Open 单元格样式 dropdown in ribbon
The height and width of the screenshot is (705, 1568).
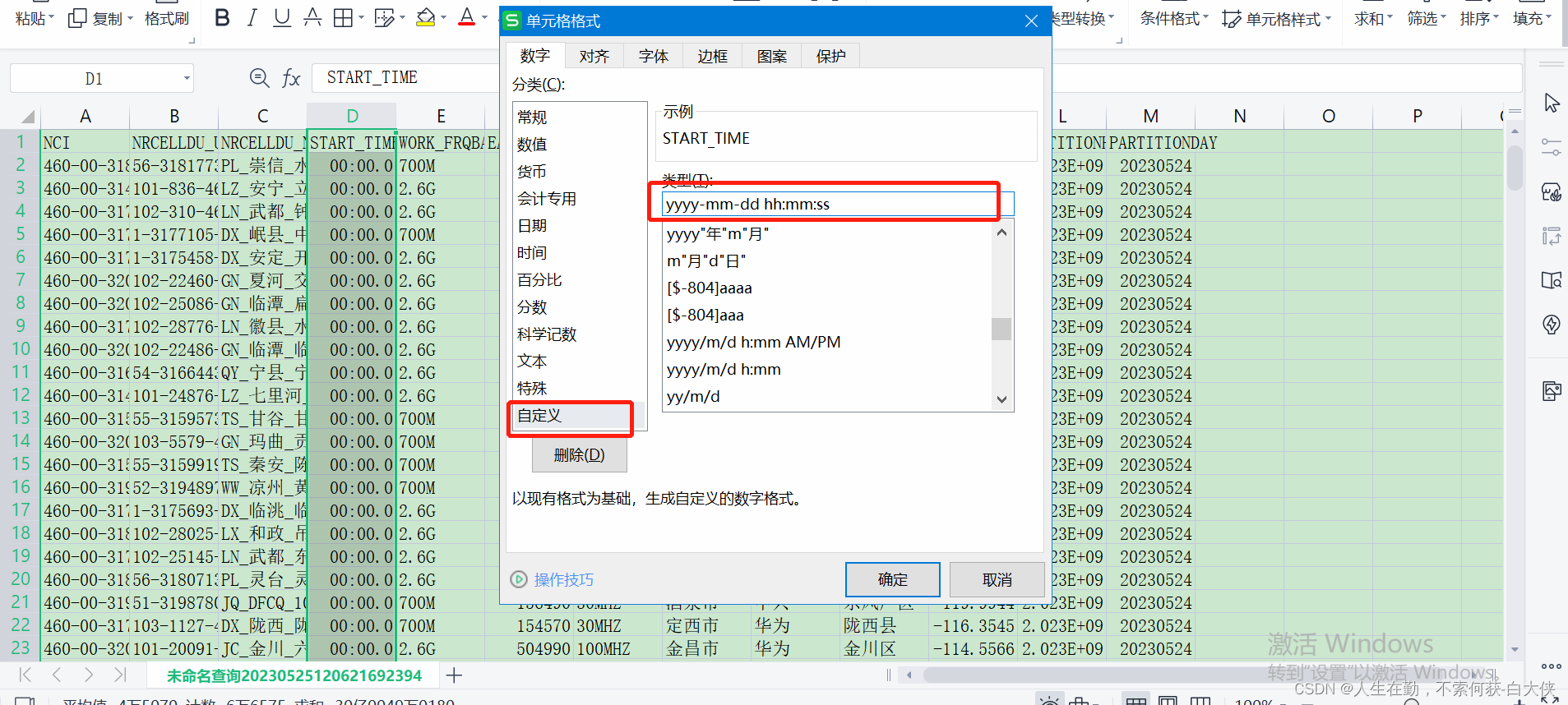[x=1276, y=18]
